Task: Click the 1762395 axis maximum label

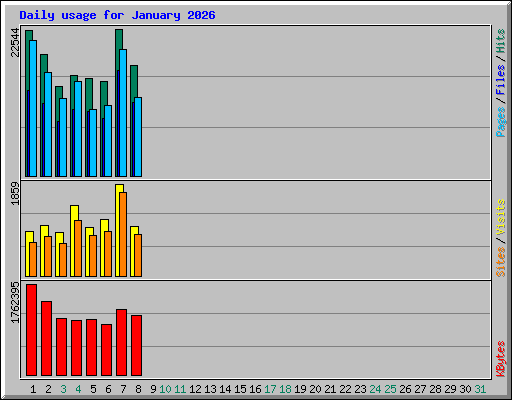Action: 15,303
